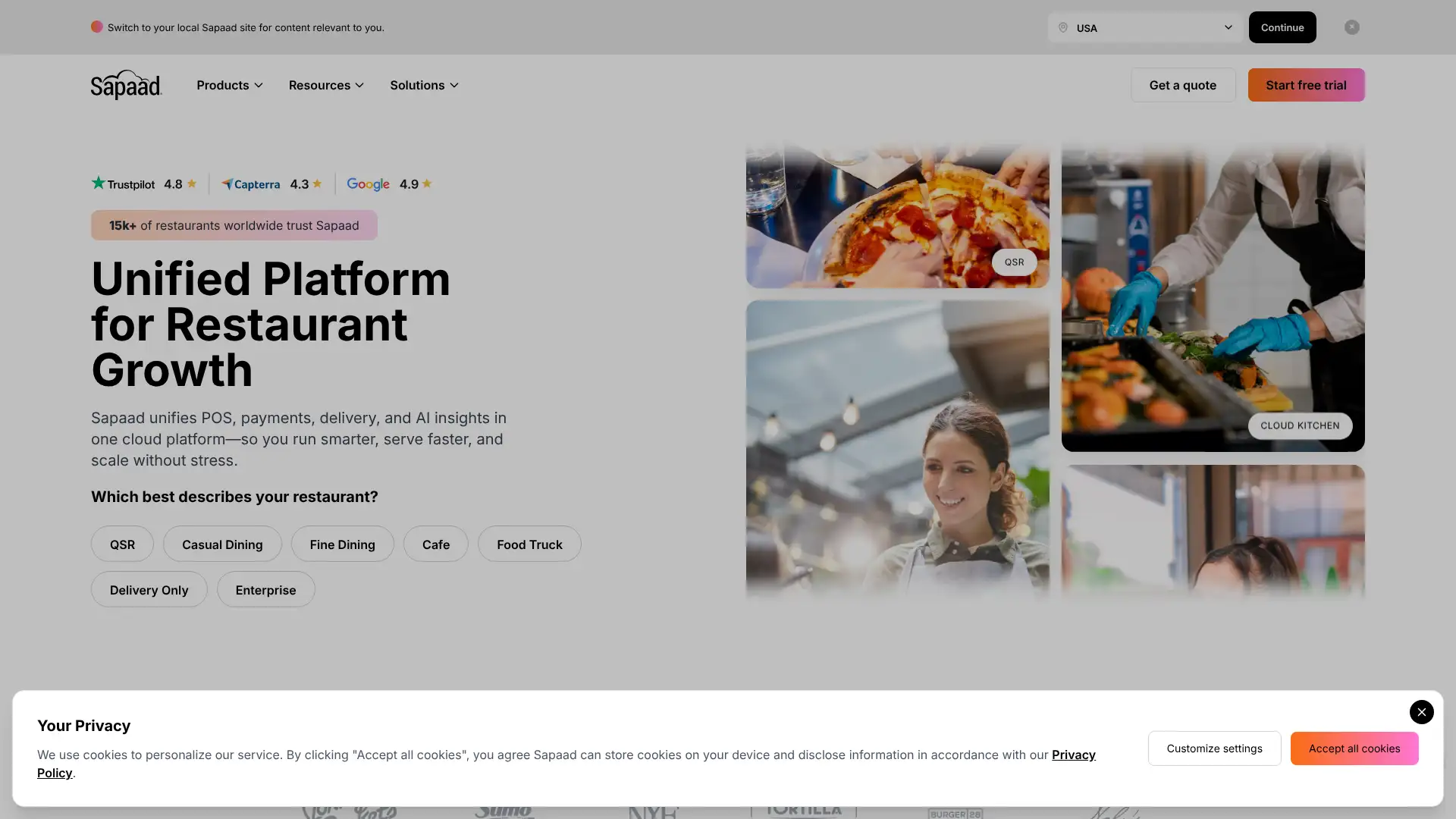Close the Your Privacy cookie dialog
Screen dimensions: 1456x819
pyautogui.click(x=1422, y=712)
